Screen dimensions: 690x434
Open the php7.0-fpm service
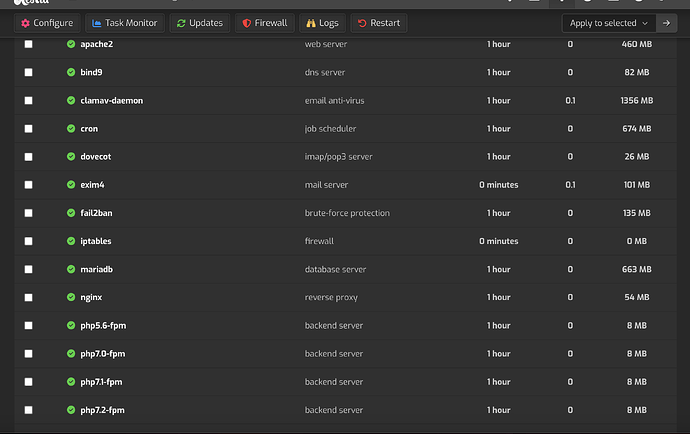pyautogui.click(x=103, y=354)
